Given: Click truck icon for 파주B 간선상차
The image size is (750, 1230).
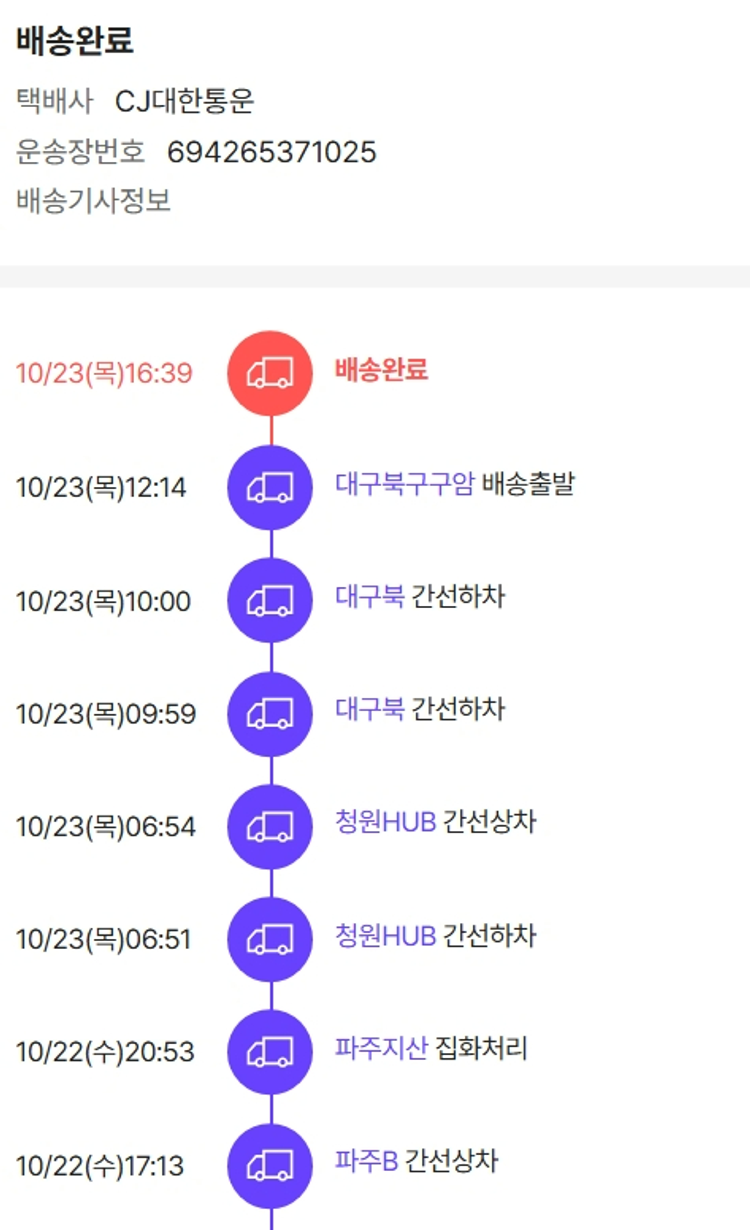Looking at the screenshot, I should (x=270, y=1165).
